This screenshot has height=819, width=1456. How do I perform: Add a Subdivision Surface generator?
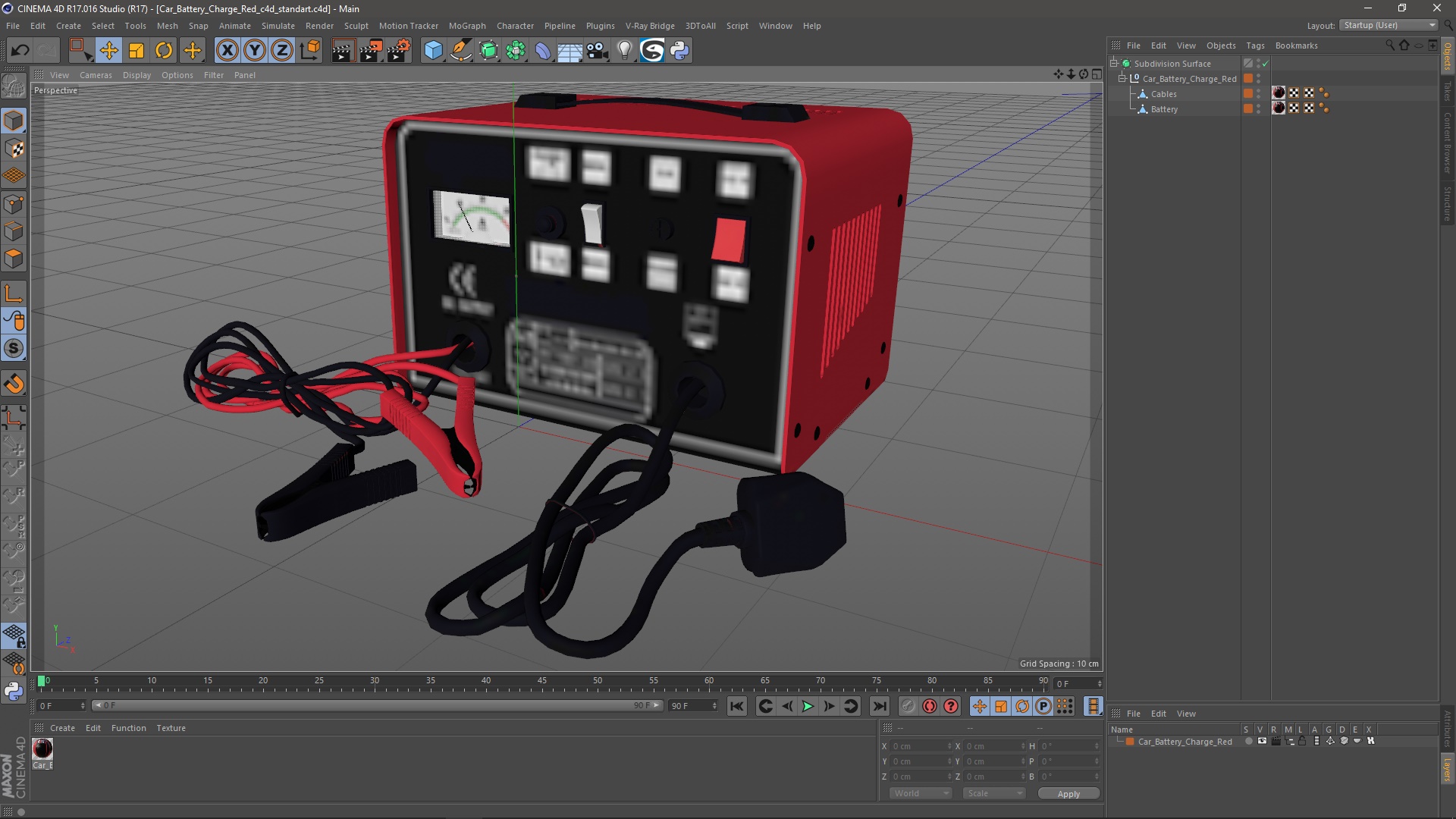coord(488,51)
